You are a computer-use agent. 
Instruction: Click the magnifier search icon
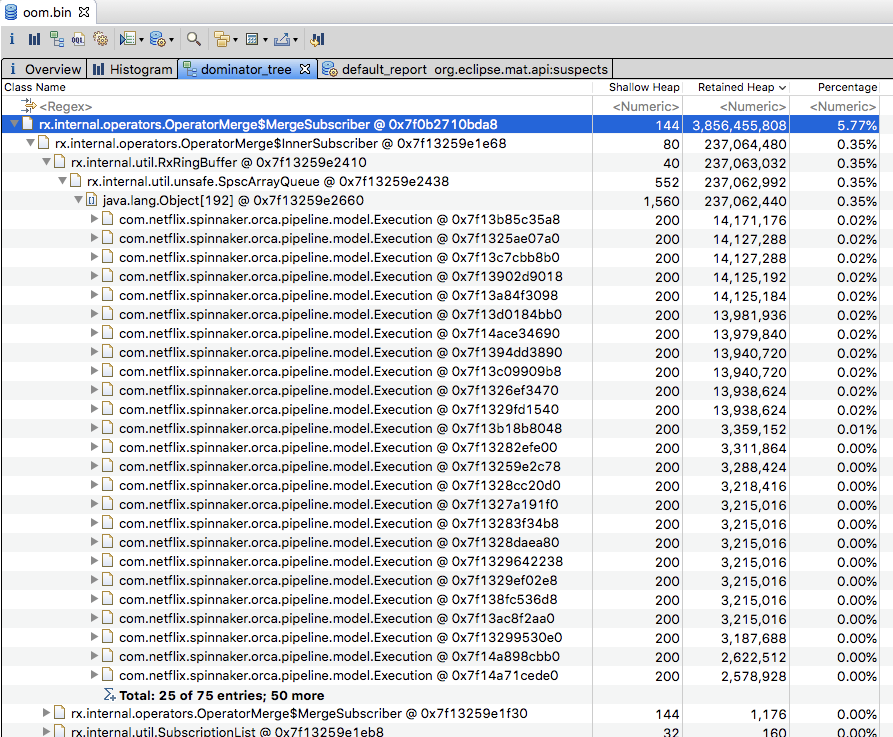point(194,39)
